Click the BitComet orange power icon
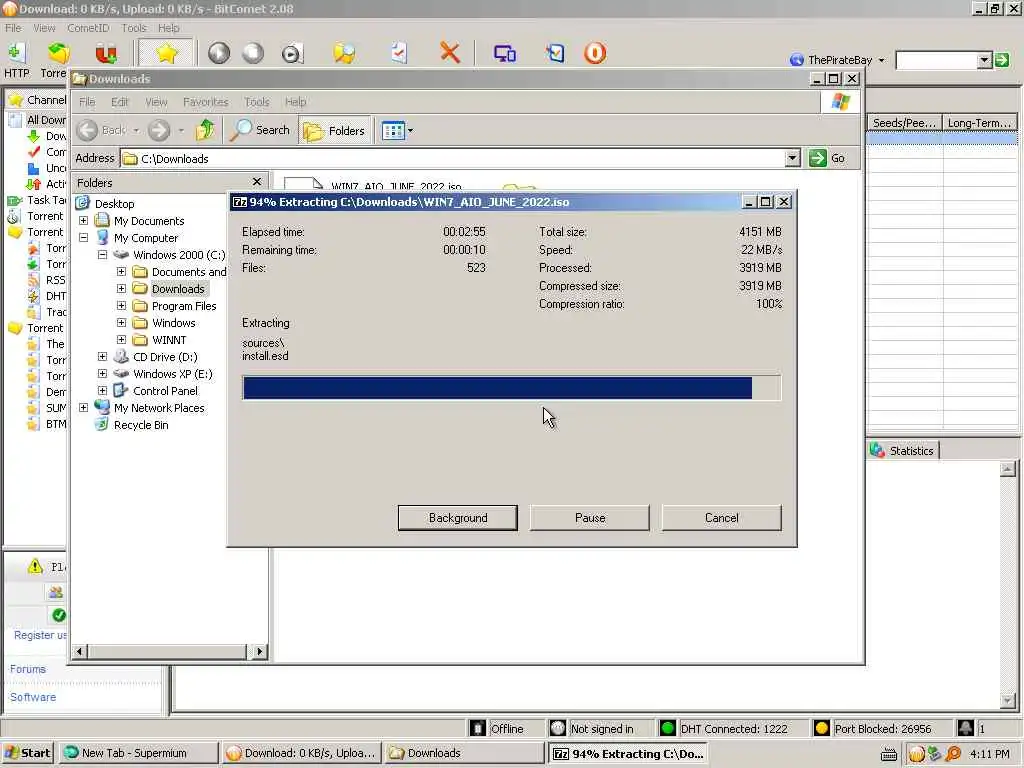1024x768 pixels. pos(595,53)
